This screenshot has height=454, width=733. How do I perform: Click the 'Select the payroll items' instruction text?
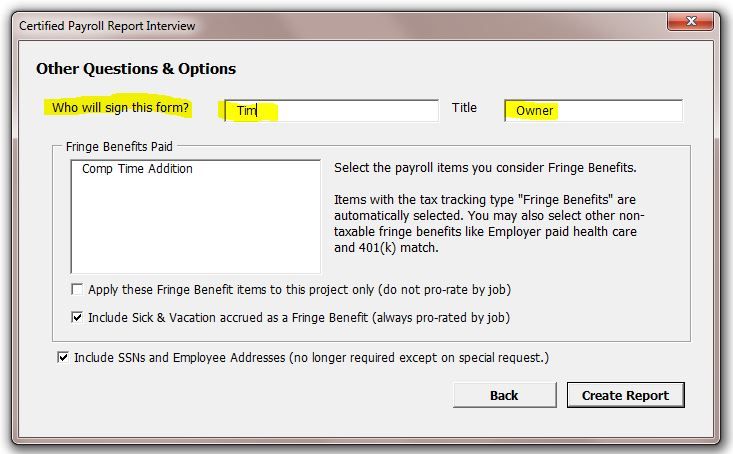click(484, 168)
